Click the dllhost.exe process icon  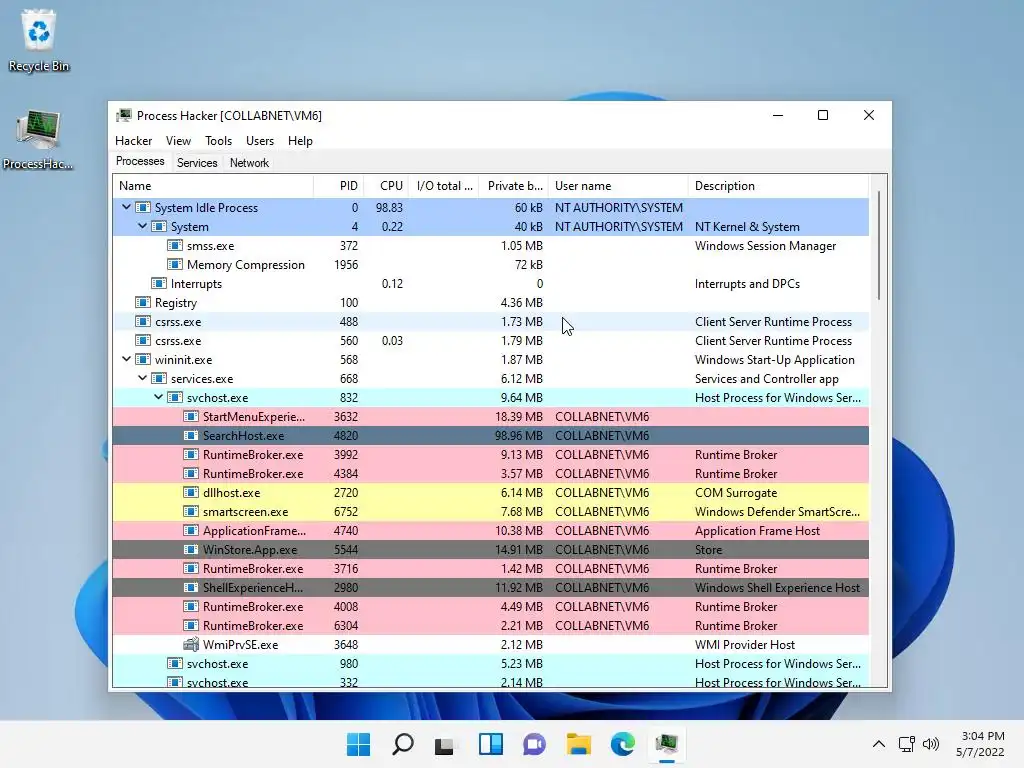[x=191, y=492]
